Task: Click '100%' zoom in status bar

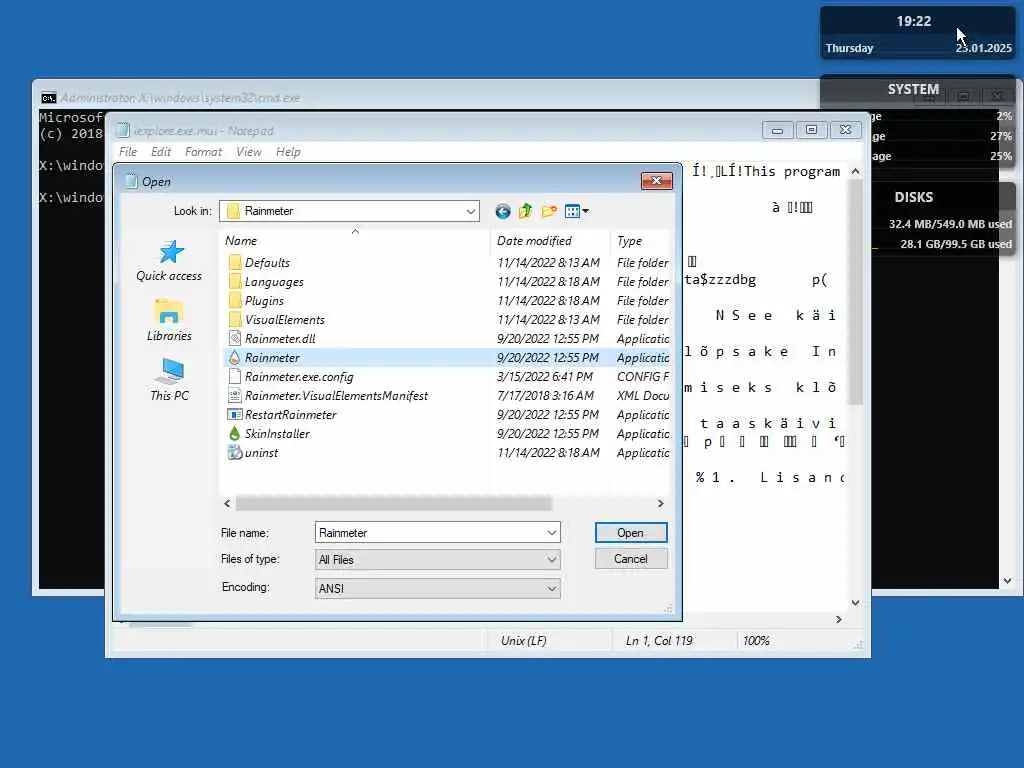Action: 756,641
